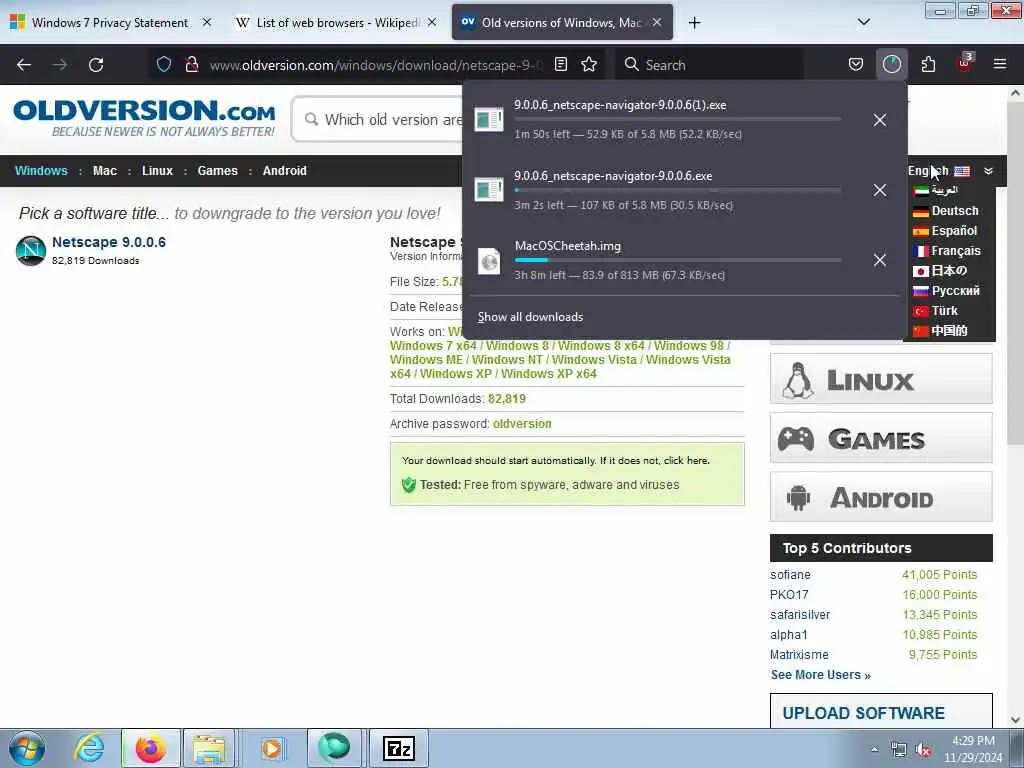Select the Mac nav menu item
Image resolution: width=1024 pixels, height=768 pixels.
104,171
